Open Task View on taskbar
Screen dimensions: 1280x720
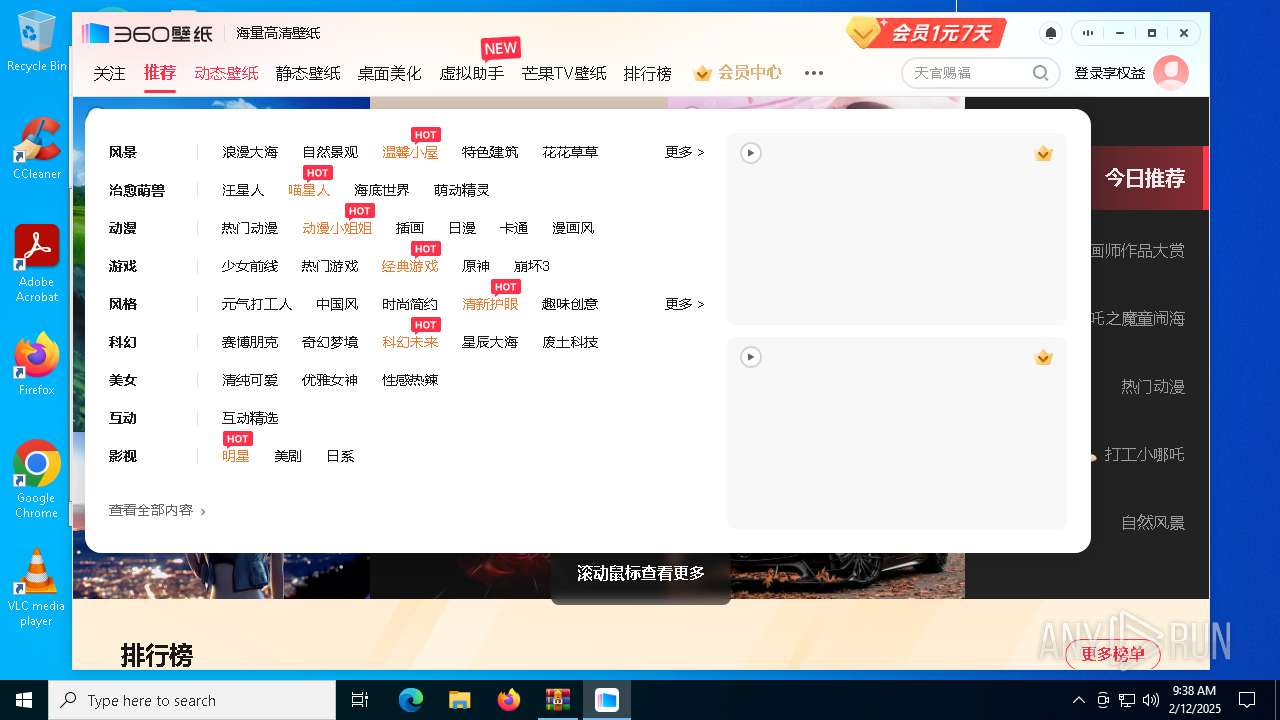point(360,700)
